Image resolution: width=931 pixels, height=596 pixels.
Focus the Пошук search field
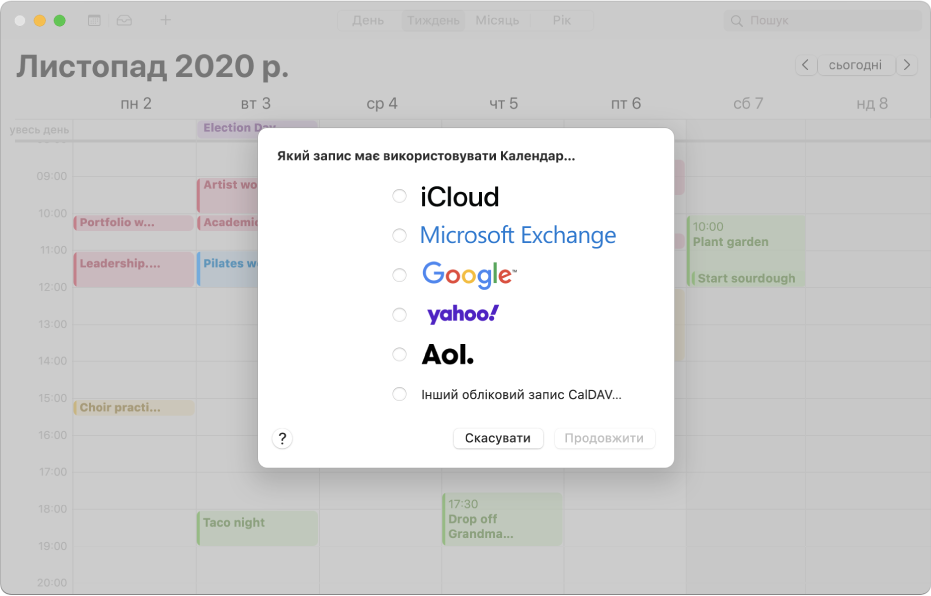pyautogui.click(x=822, y=21)
